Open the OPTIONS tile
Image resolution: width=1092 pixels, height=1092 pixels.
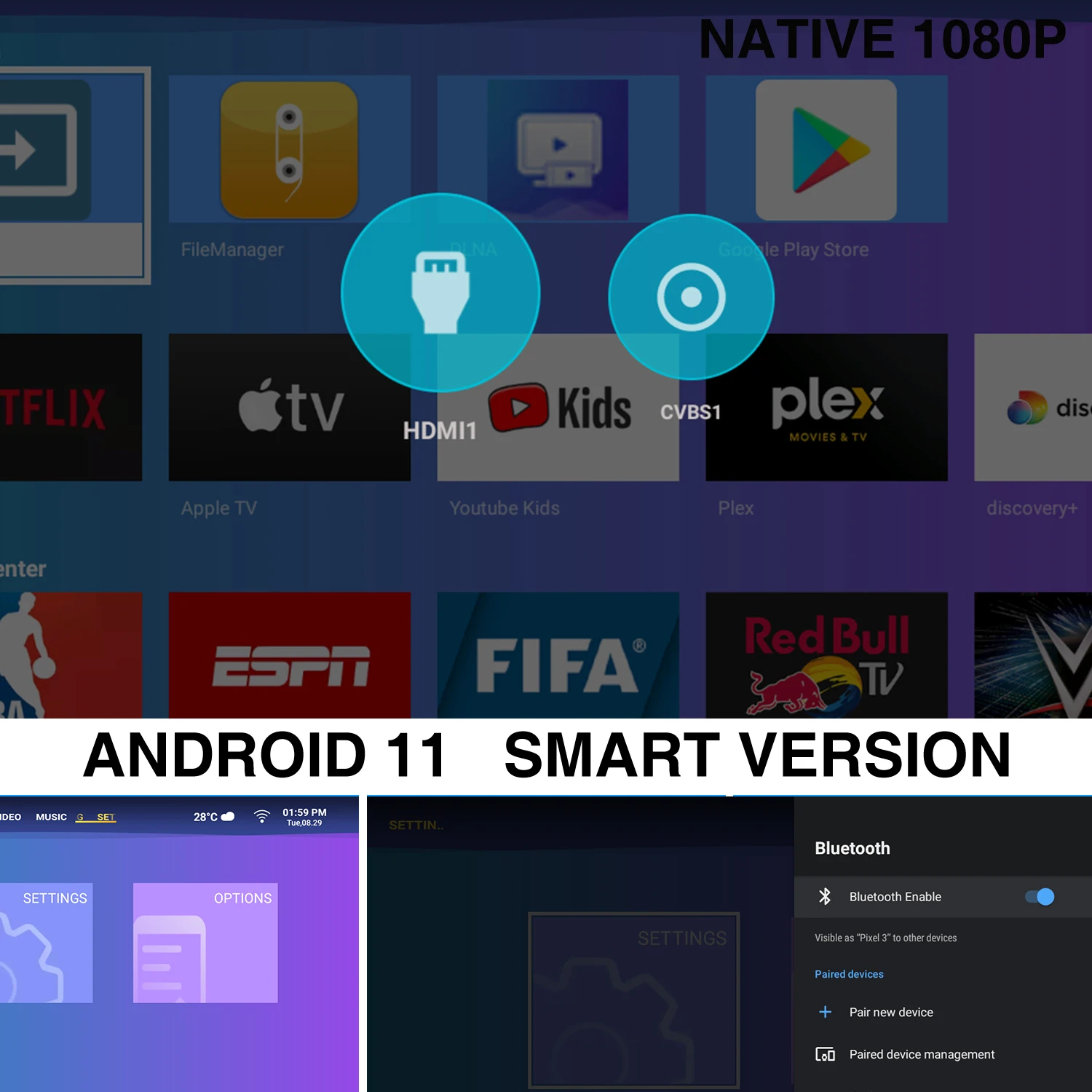[x=205, y=943]
